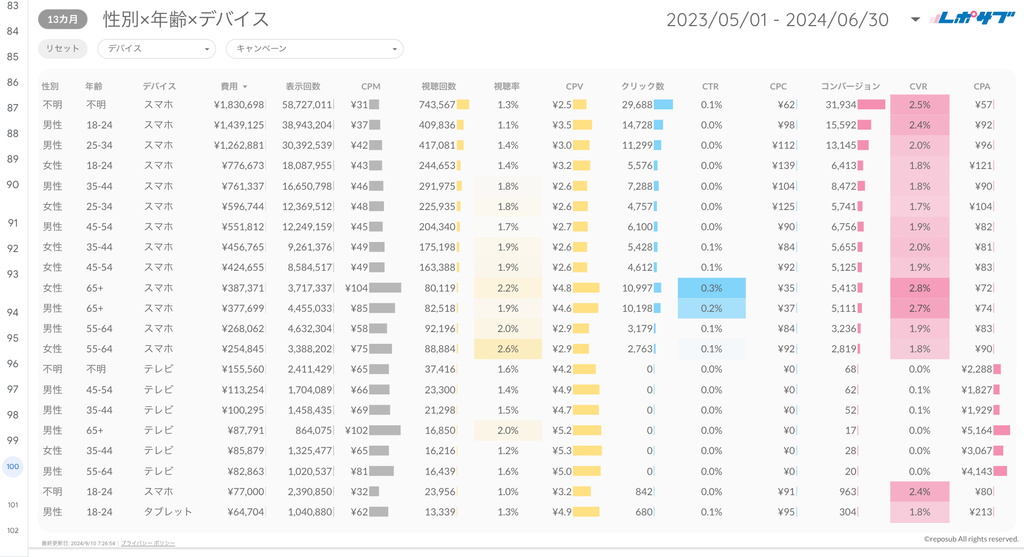Sort by the 表示回数 column header
Image resolution: width=1024 pixels, height=557 pixels.
[x=303, y=87]
